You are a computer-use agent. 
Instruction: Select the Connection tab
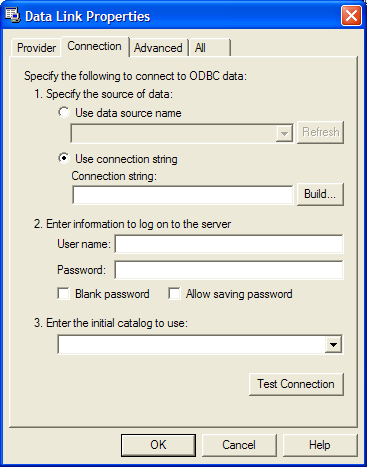pos(94,46)
